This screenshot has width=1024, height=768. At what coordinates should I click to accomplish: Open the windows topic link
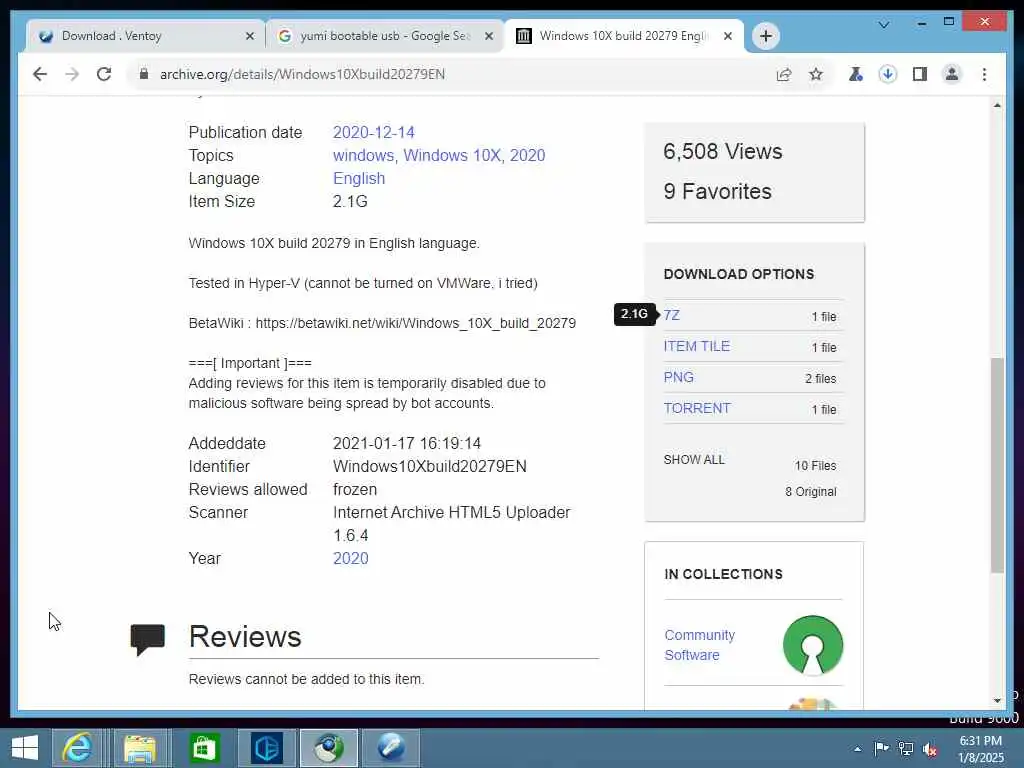point(363,155)
